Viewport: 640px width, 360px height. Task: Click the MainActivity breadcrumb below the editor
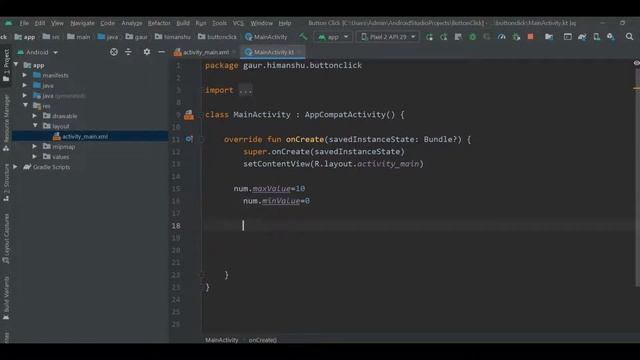[x=222, y=340]
